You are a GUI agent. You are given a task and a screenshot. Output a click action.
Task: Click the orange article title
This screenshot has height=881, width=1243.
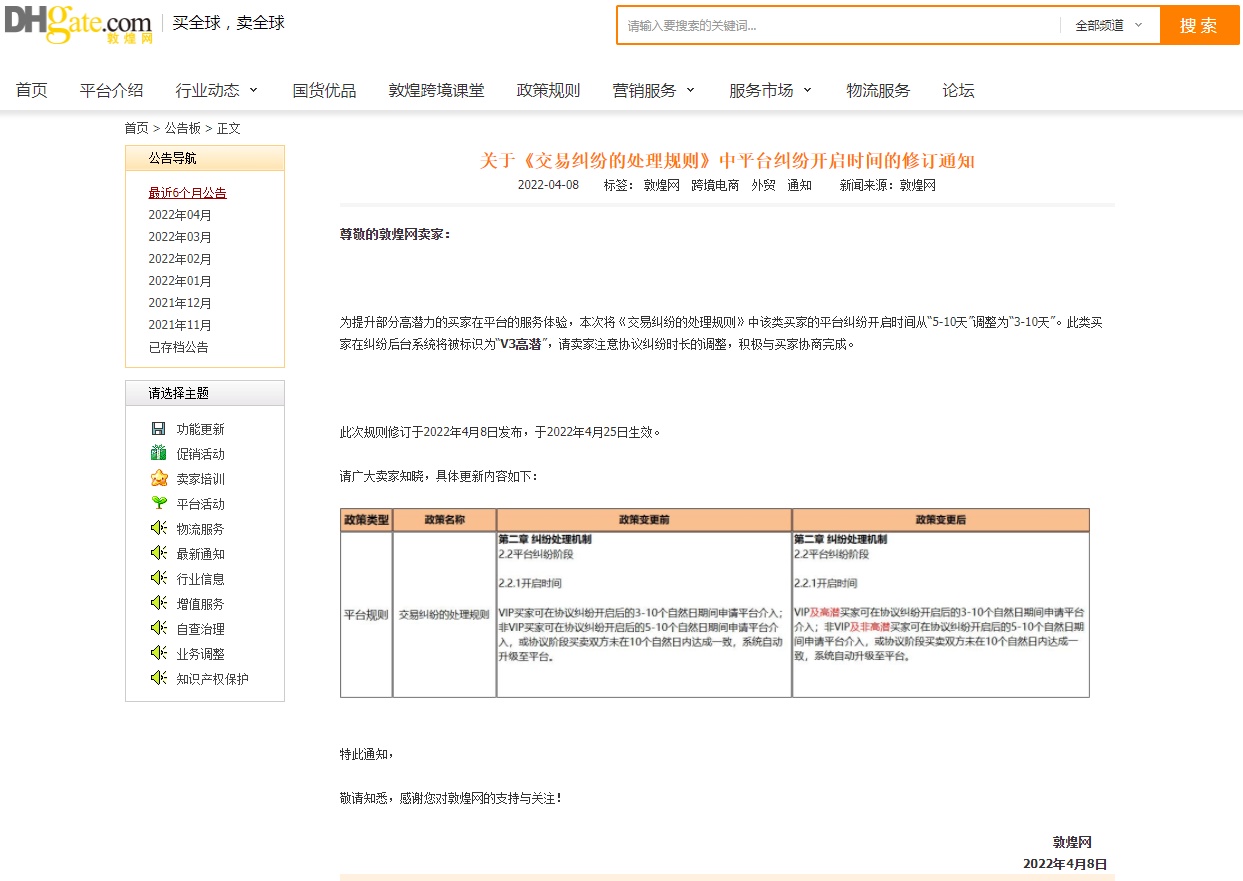pyautogui.click(x=727, y=161)
